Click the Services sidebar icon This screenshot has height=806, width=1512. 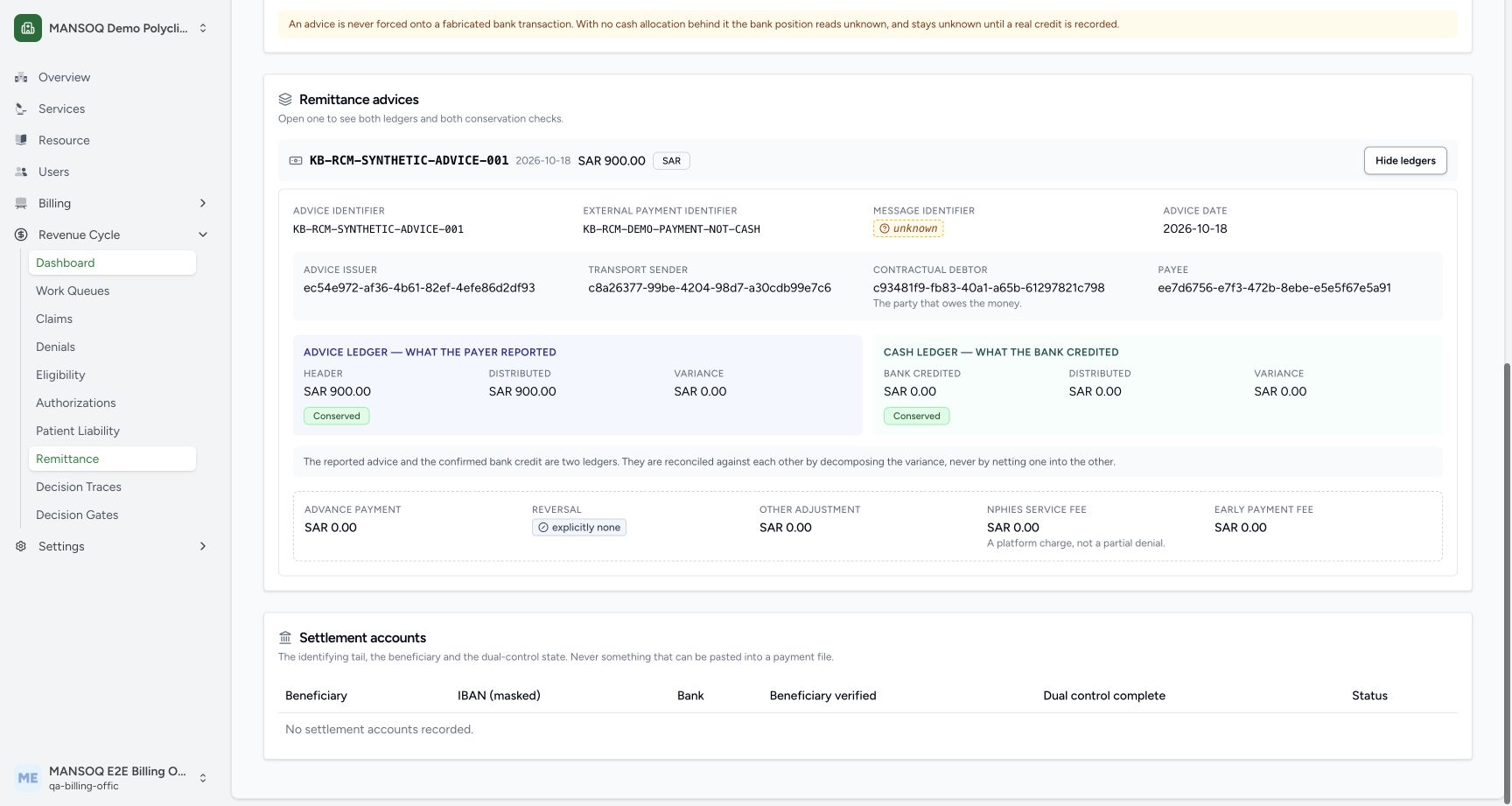pyautogui.click(x=21, y=109)
